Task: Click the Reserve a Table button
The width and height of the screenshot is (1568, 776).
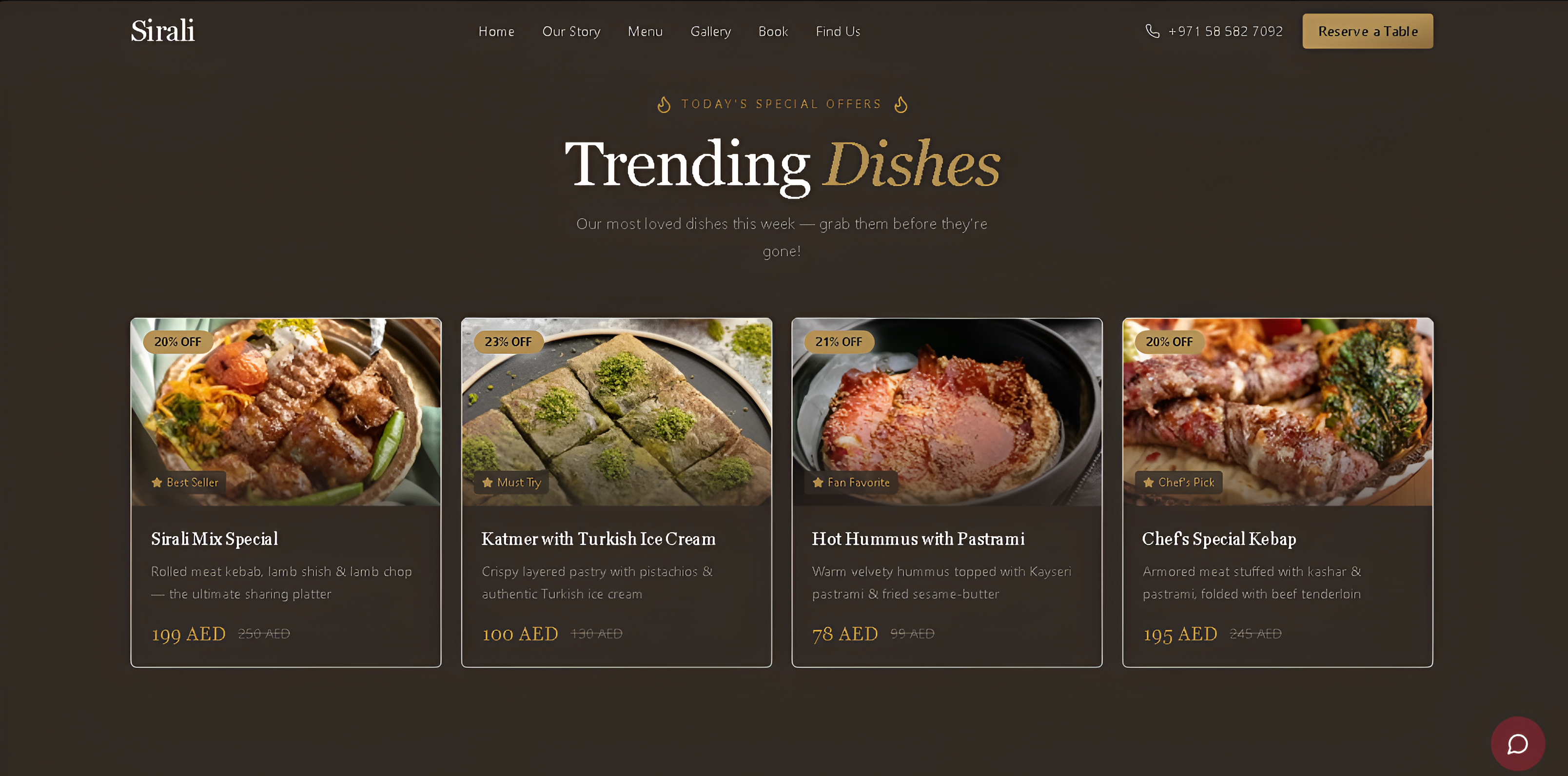Action: [1368, 31]
